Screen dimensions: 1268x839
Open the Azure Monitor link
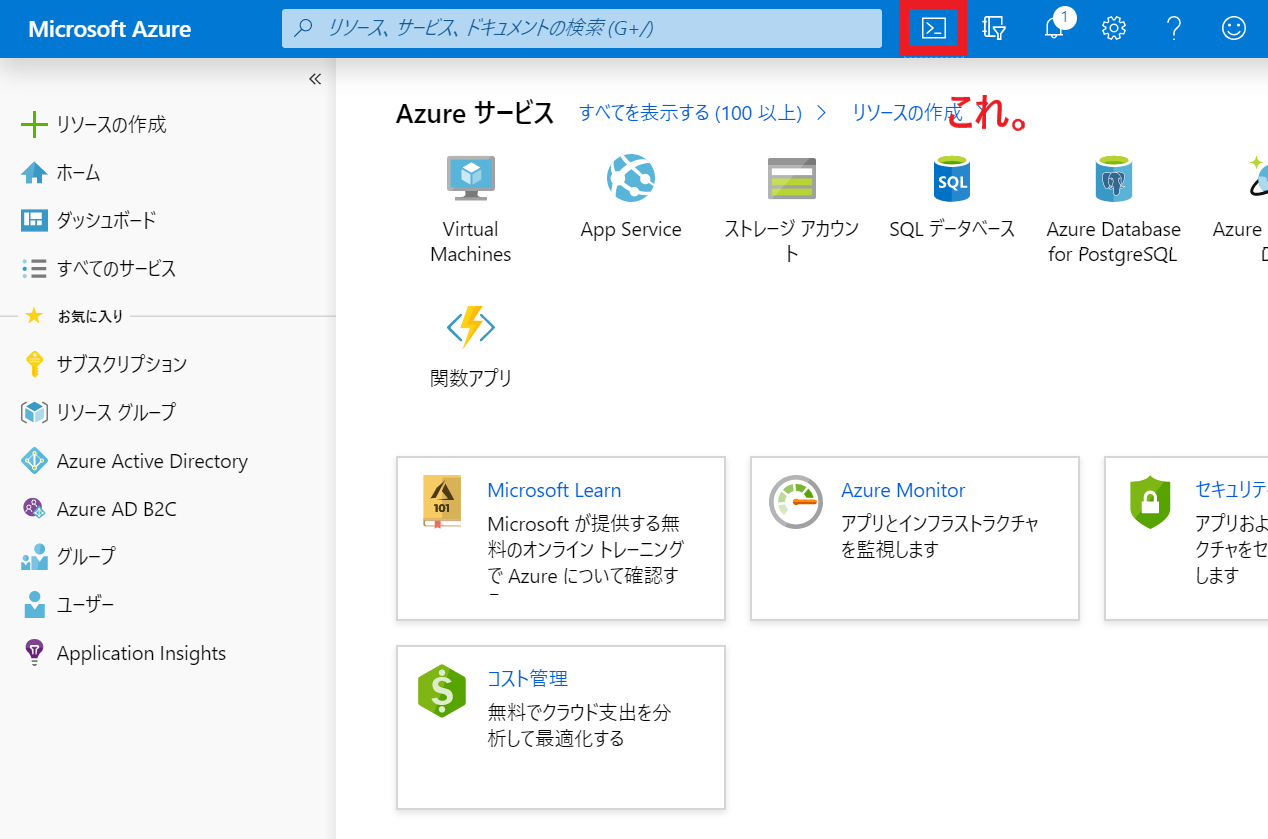[x=903, y=490]
